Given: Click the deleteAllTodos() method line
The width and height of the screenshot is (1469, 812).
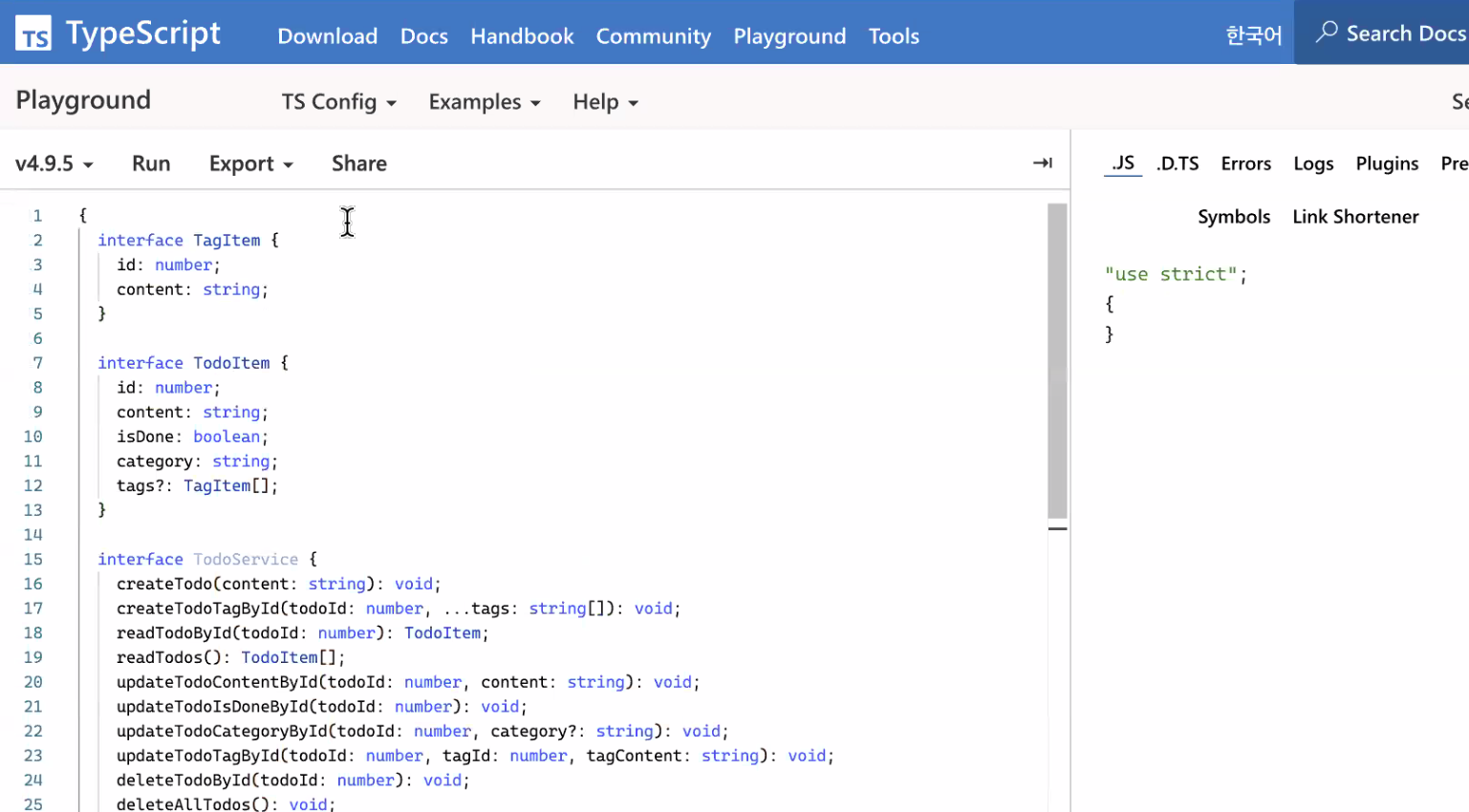Looking at the screenshot, I should pyautogui.click(x=226, y=803).
